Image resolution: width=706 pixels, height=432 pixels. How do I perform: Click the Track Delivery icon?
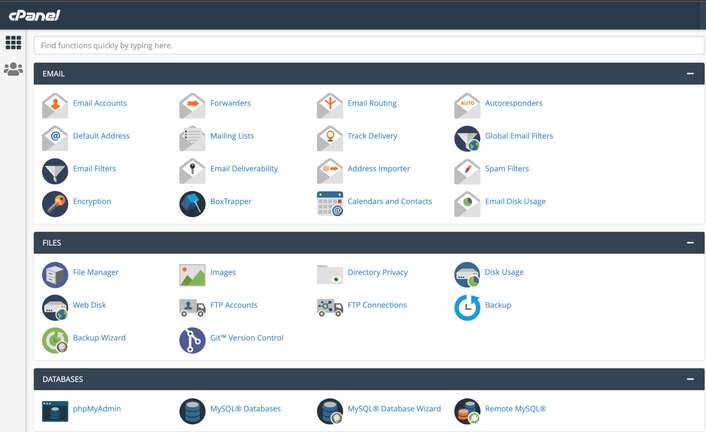330,138
